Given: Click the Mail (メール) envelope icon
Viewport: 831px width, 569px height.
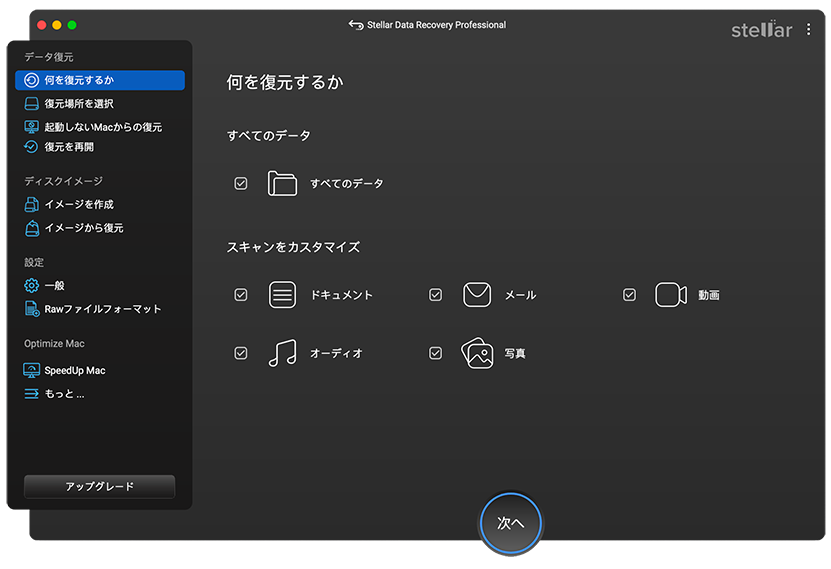Looking at the screenshot, I should click(x=477, y=295).
